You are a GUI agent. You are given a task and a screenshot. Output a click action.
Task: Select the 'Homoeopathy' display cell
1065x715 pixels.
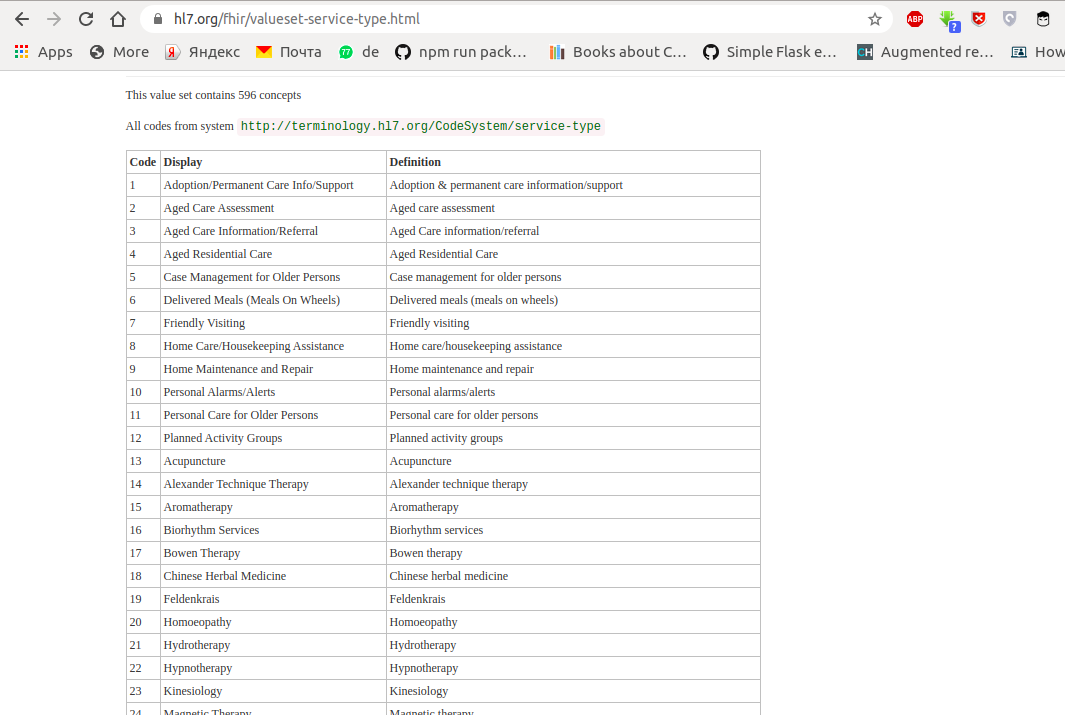click(x=273, y=623)
